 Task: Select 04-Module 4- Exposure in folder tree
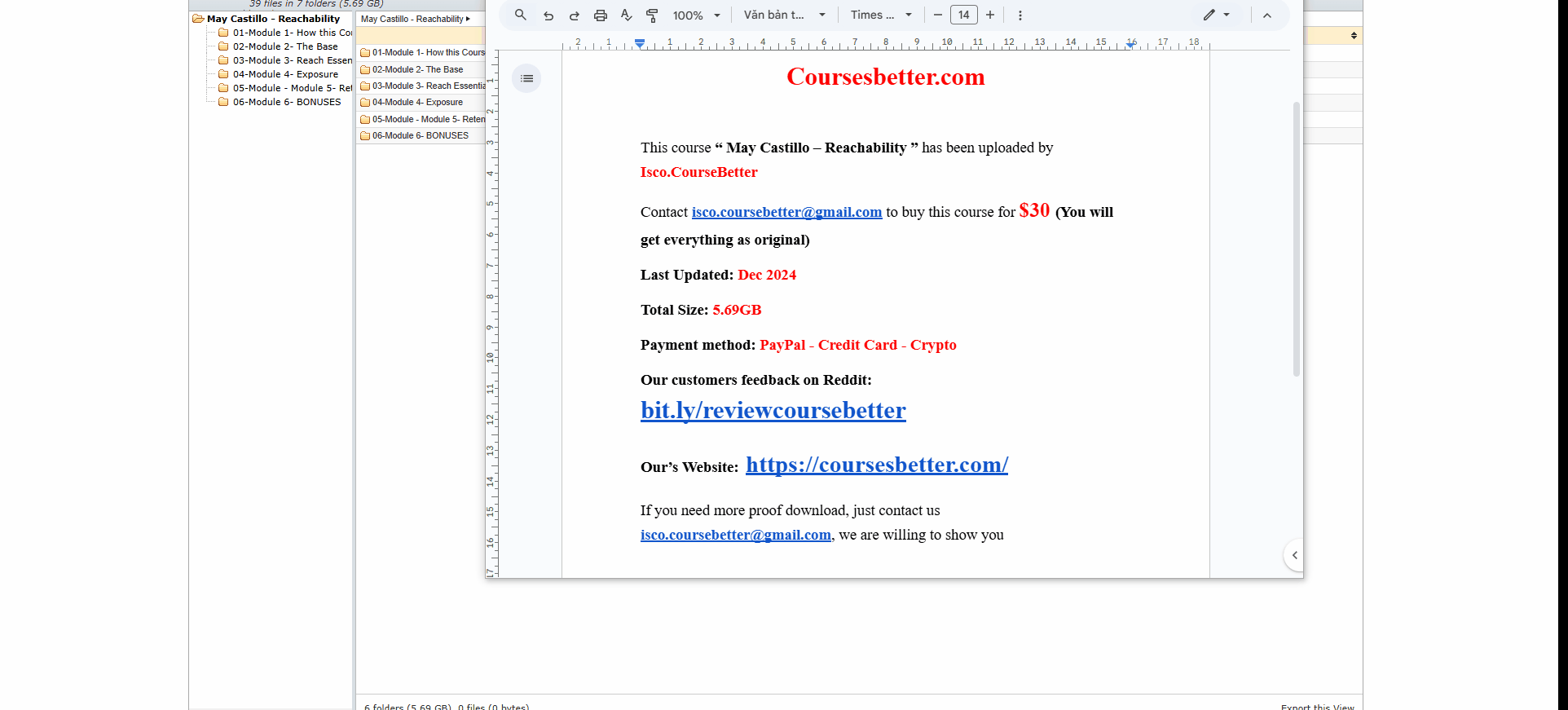[x=284, y=74]
